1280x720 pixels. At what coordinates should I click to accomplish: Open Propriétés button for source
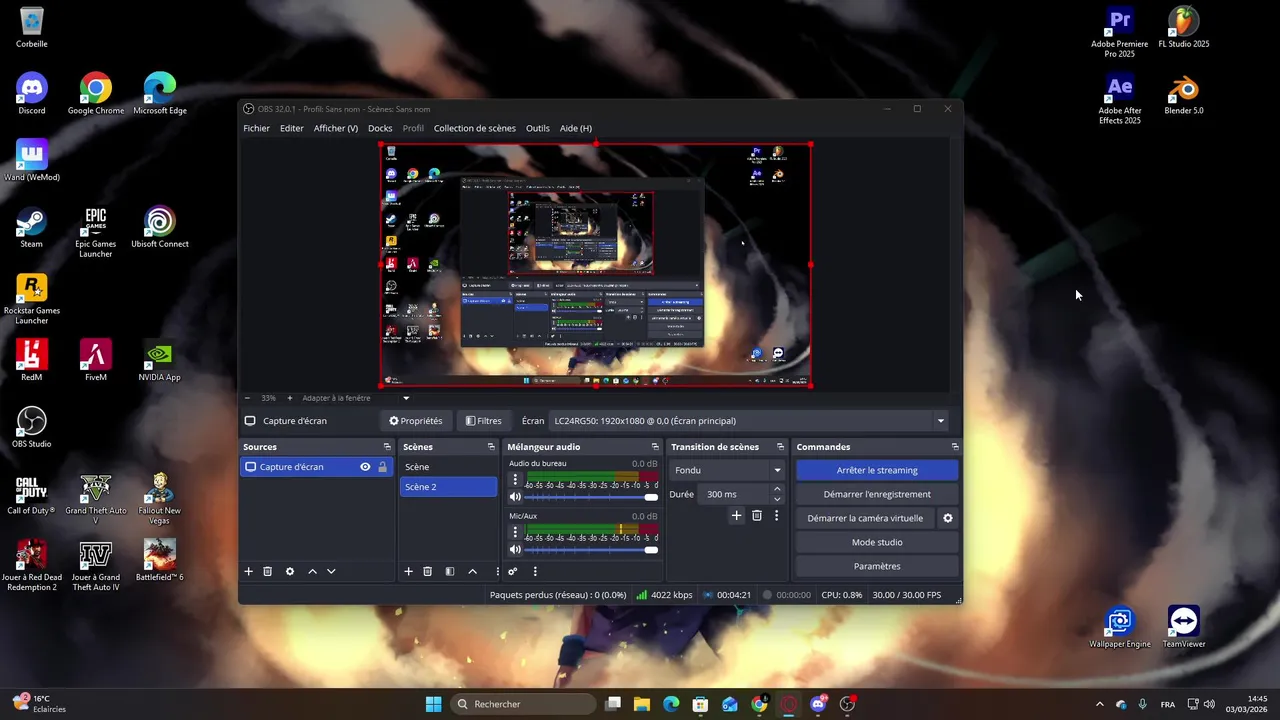click(x=416, y=421)
